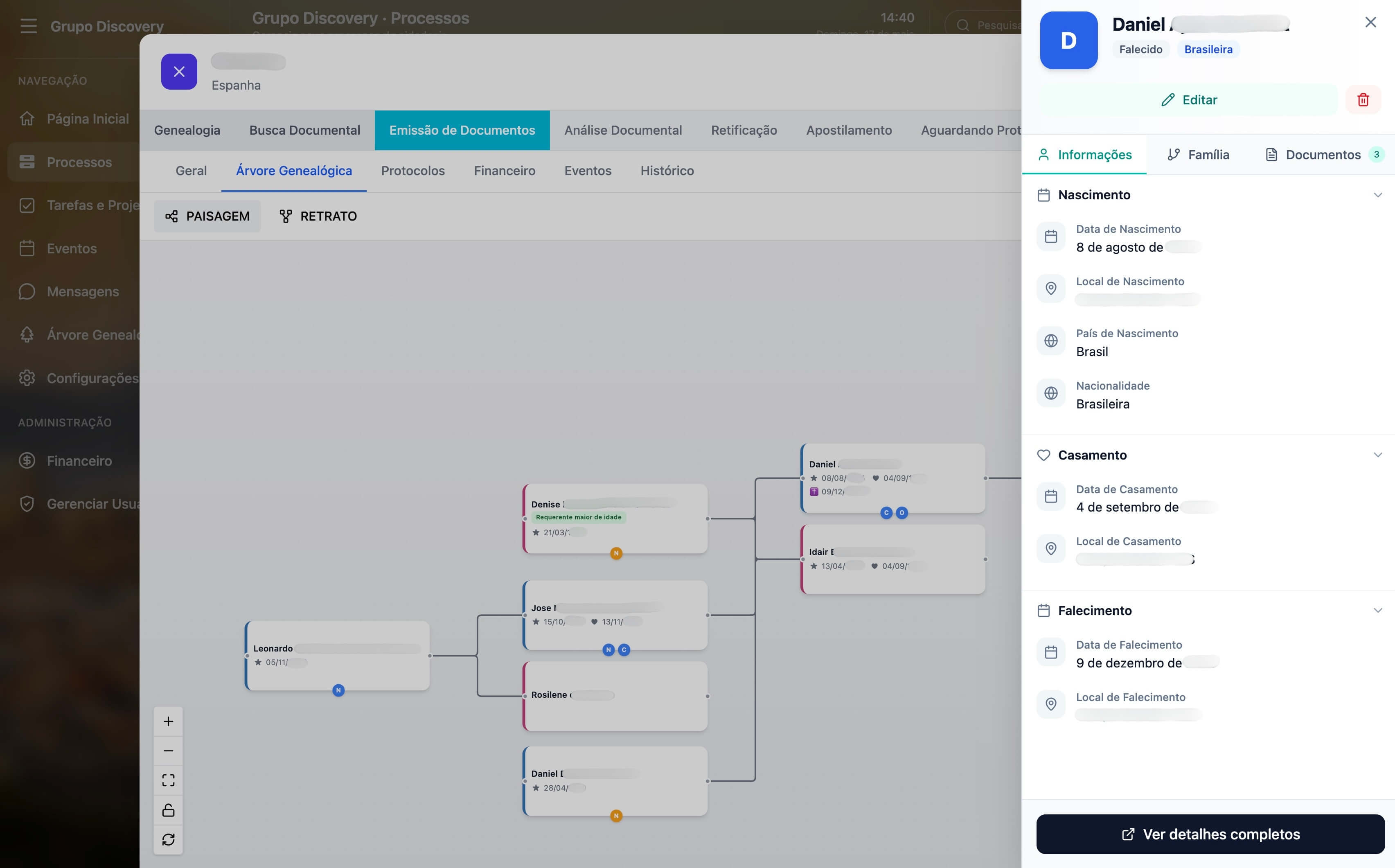This screenshot has width=1395, height=868.
Task: Open the Apostilamento stage tab
Action: click(849, 130)
